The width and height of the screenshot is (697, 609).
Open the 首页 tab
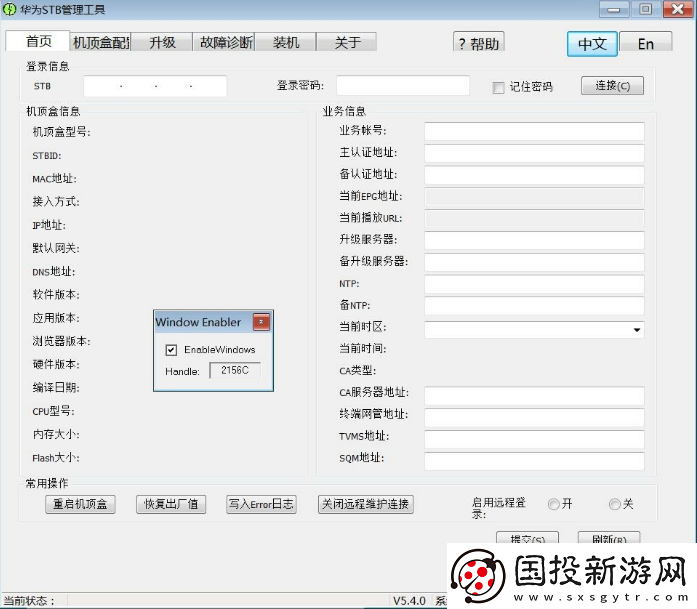pos(38,41)
